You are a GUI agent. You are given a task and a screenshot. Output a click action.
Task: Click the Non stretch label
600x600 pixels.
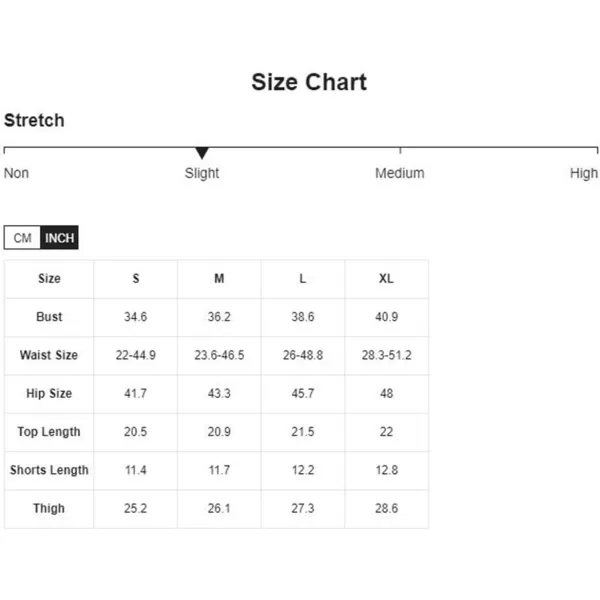click(x=16, y=173)
